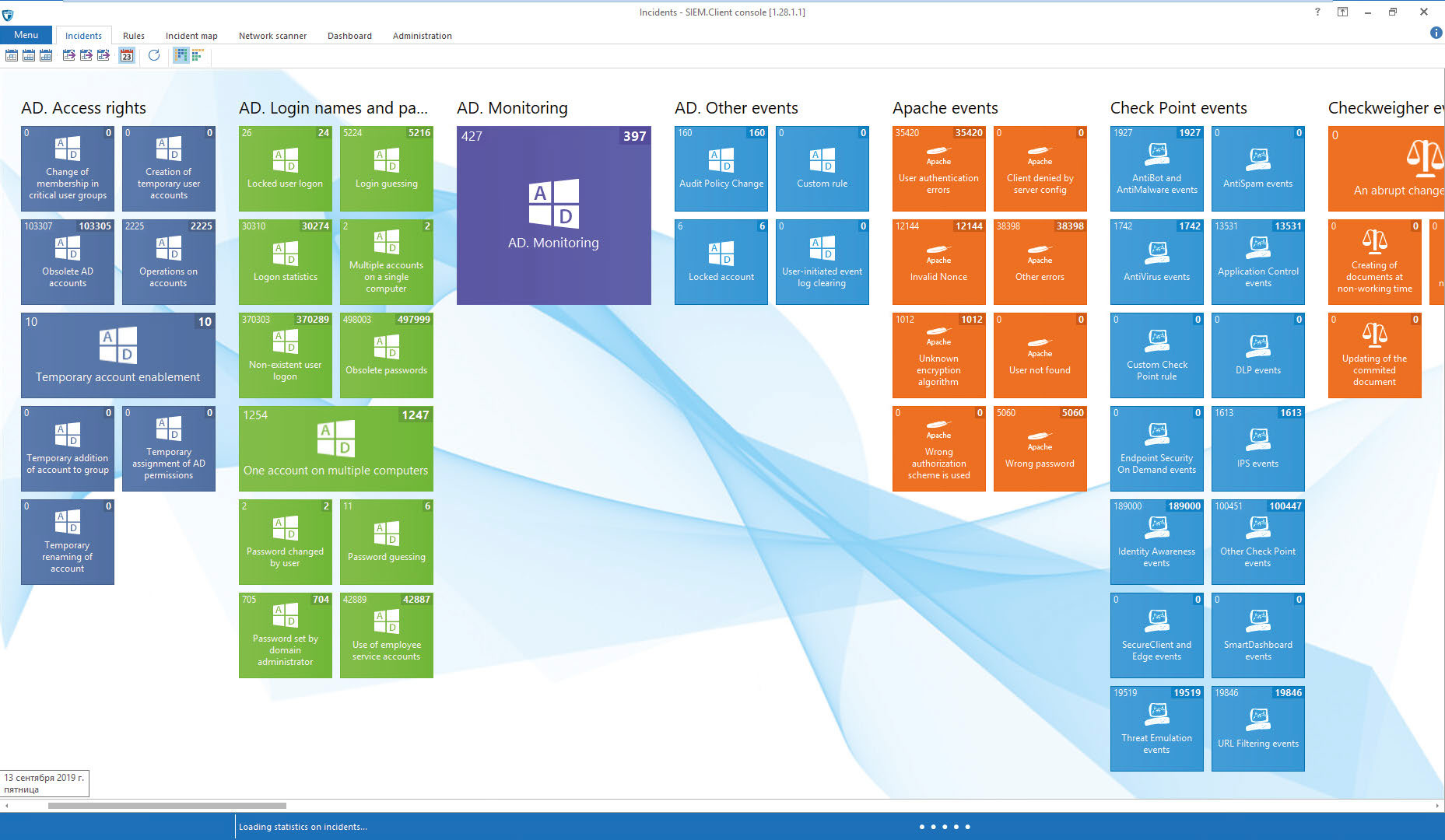This screenshot has height=840, width=1445.
Task: Select the Non-existent user logon tile
Action: [286, 355]
